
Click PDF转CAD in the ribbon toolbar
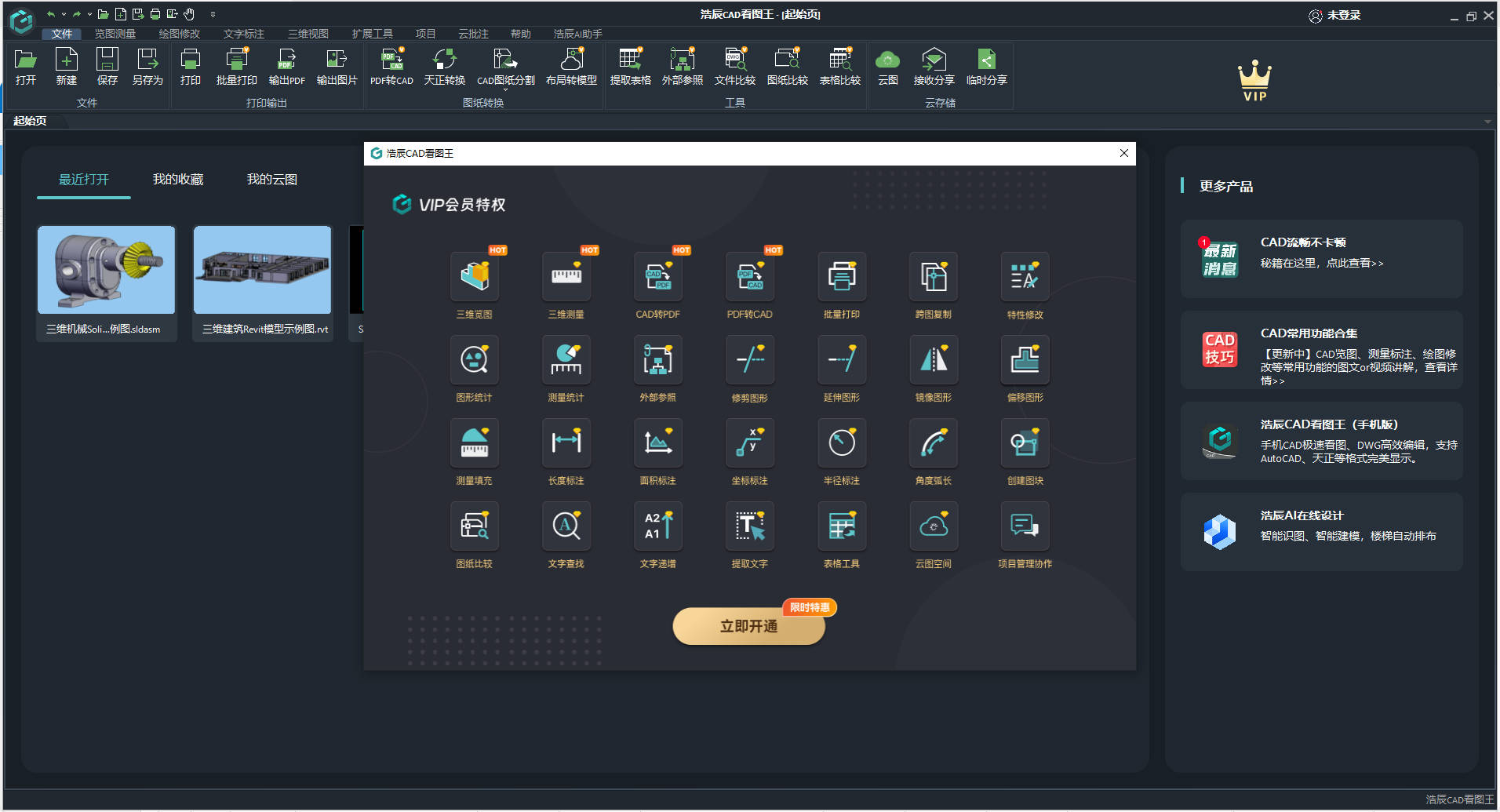(x=391, y=66)
